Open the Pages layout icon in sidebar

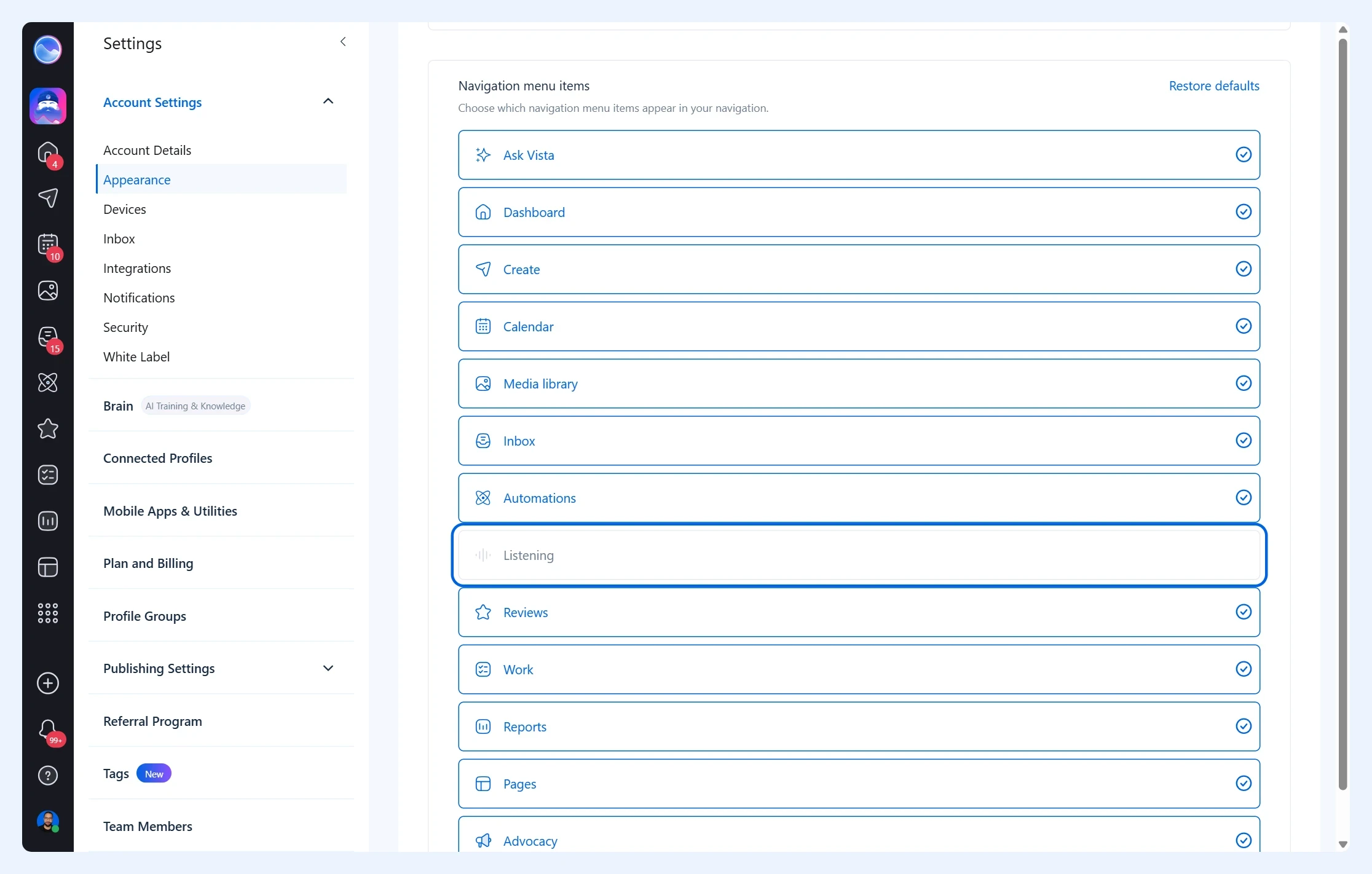coord(48,567)
